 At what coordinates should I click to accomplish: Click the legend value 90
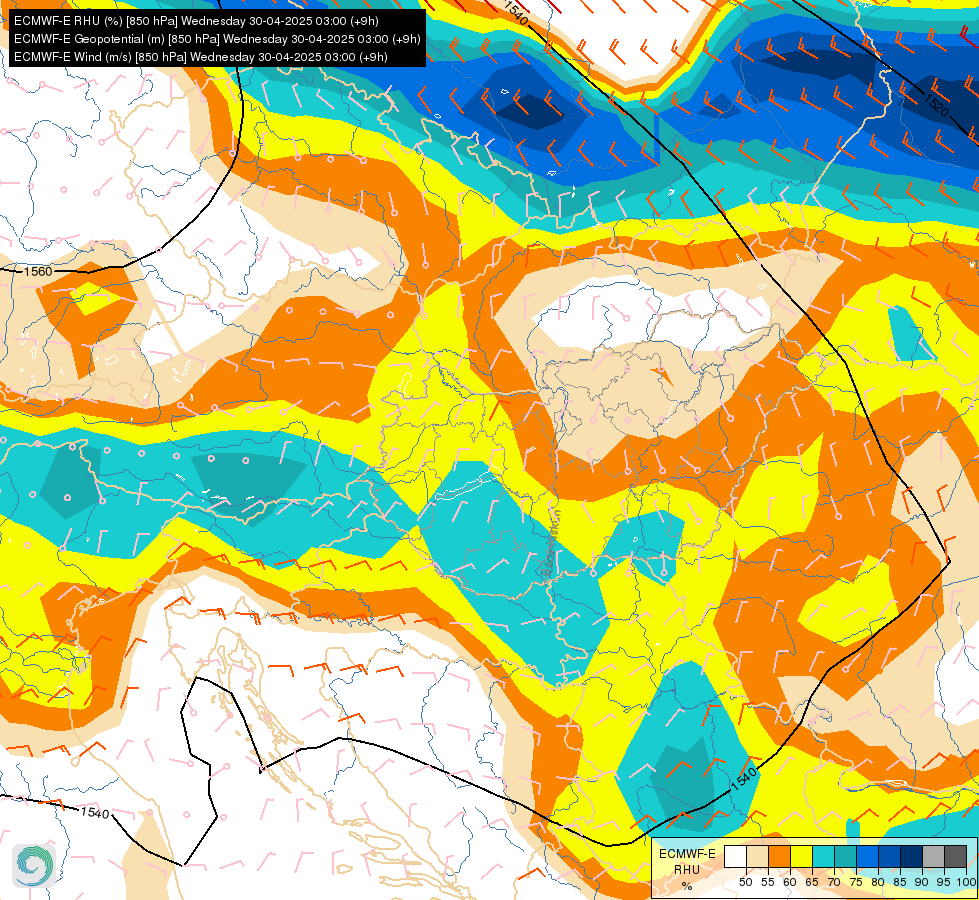(x=922, y=882)
